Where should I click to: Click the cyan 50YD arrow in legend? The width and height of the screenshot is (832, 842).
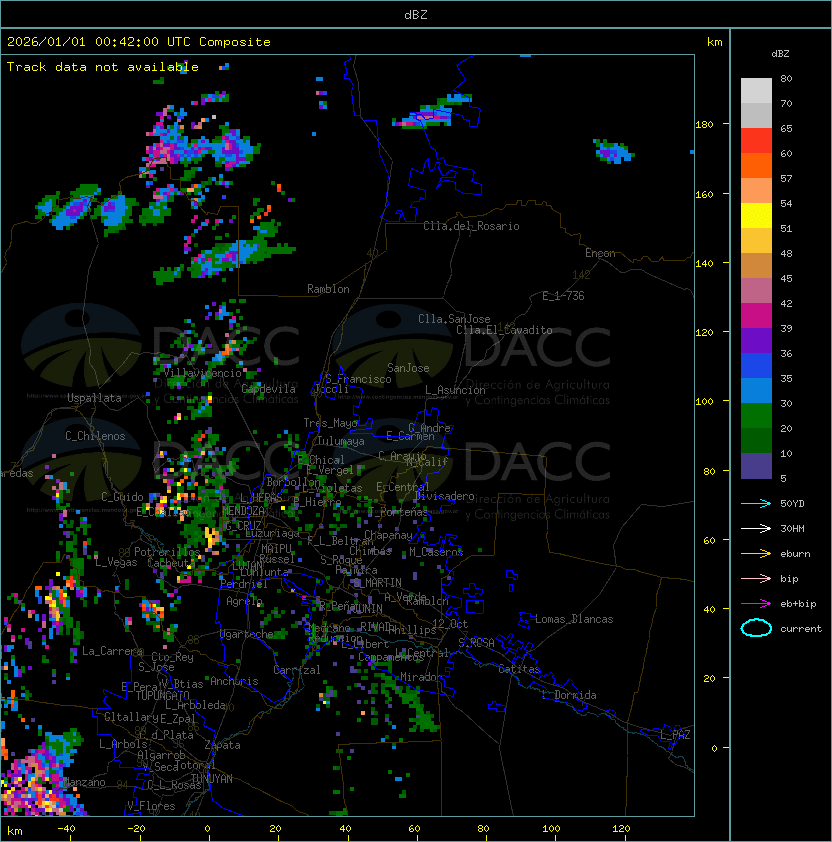point(756,503)
